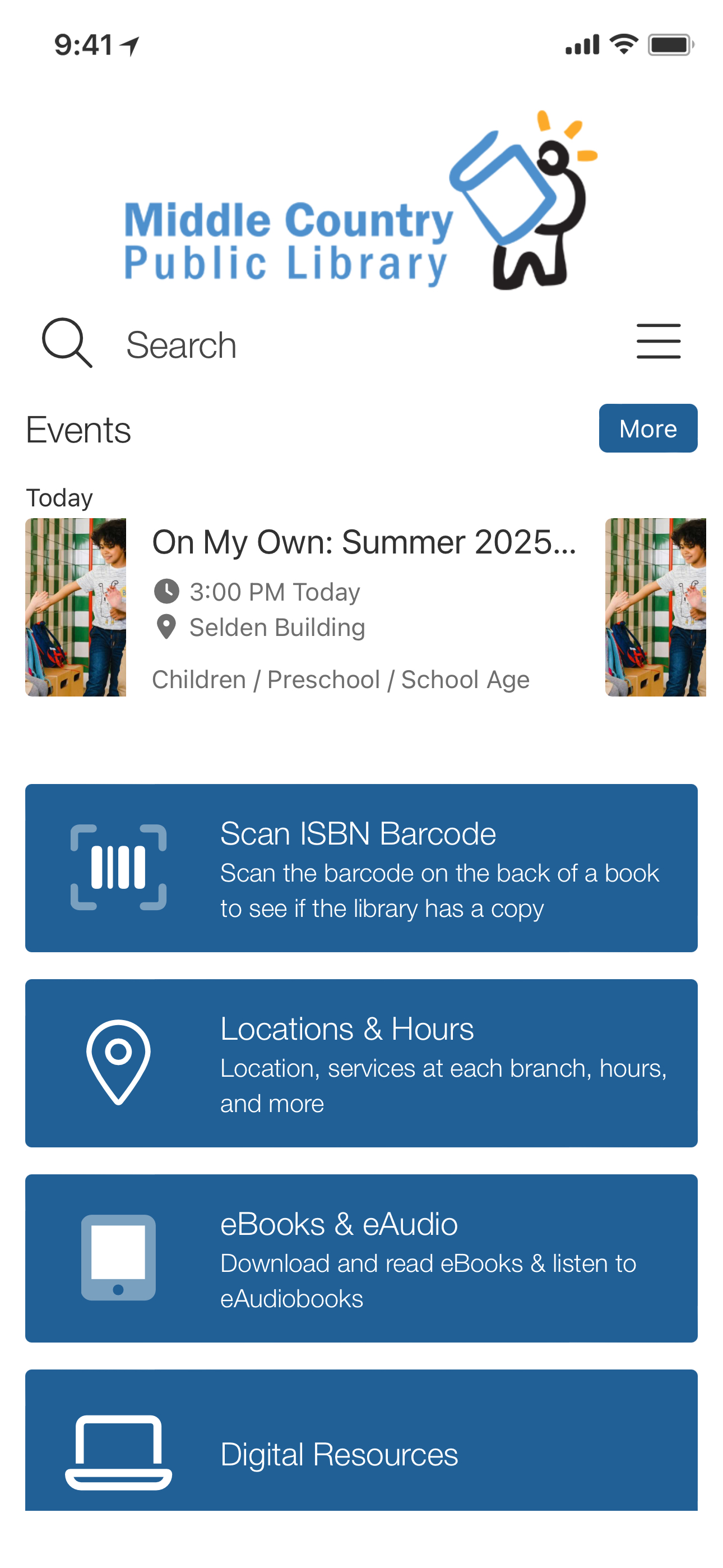723x1568 pixels.
Task: Tap the barcode scanner icon
Action: (119, 868)
